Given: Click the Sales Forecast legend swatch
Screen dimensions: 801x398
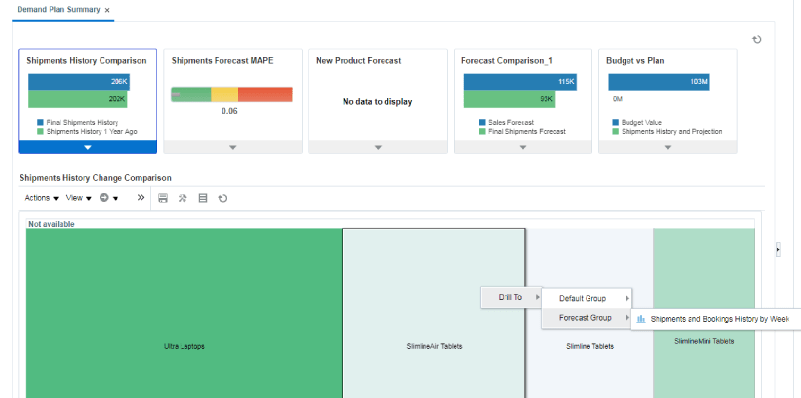Looking at the screenshot, I should [482, 123].
